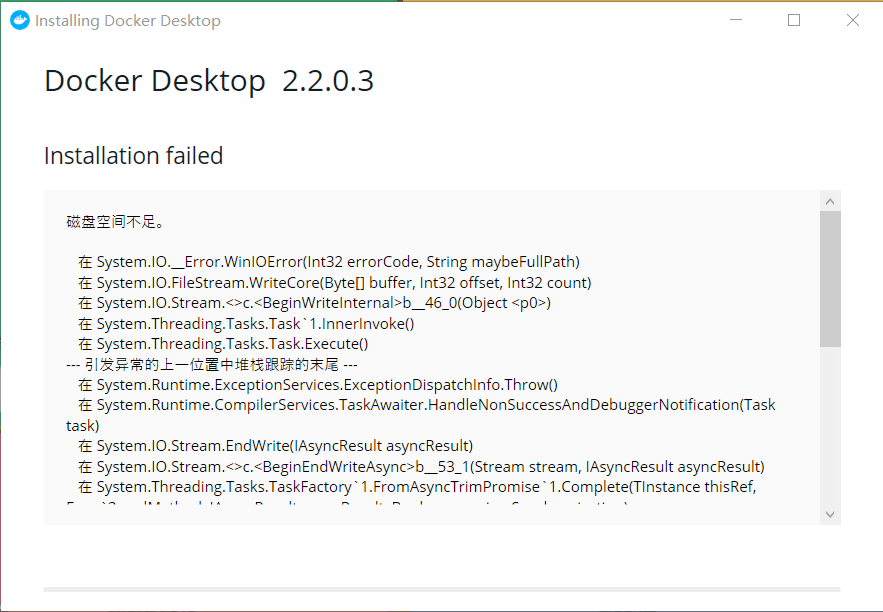Click the WinIOError stack trace line
This screenshot has height=612, width=883.
[x=329, y=262]
